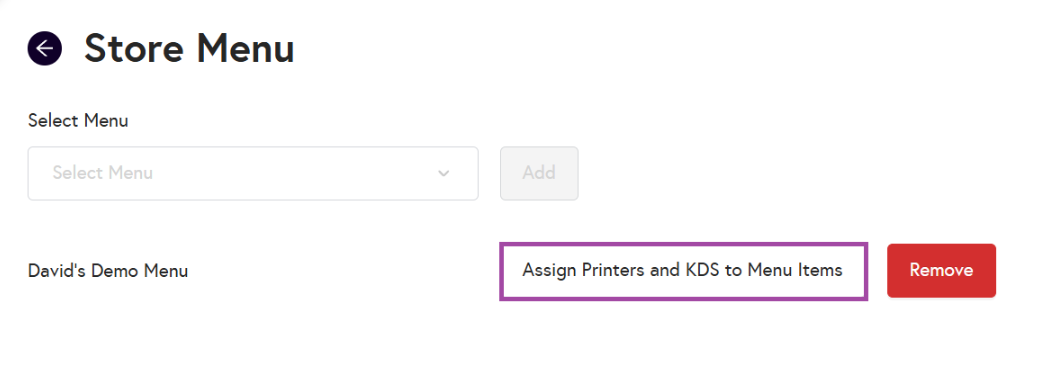Focus the menu selection field
This screenshot has width=1039, height=366.
[253, 173]
